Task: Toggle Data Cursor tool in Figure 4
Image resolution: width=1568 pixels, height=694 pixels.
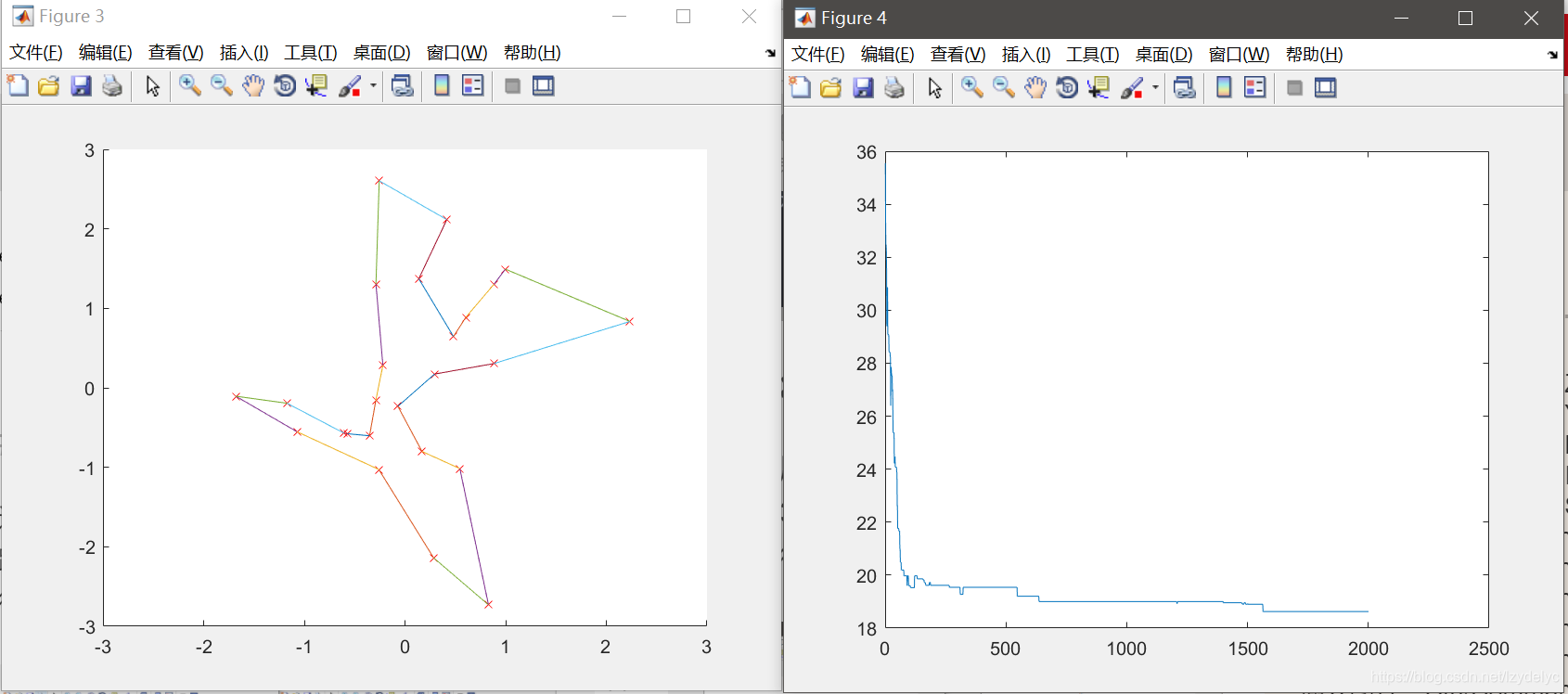Action: point(1099,88)
